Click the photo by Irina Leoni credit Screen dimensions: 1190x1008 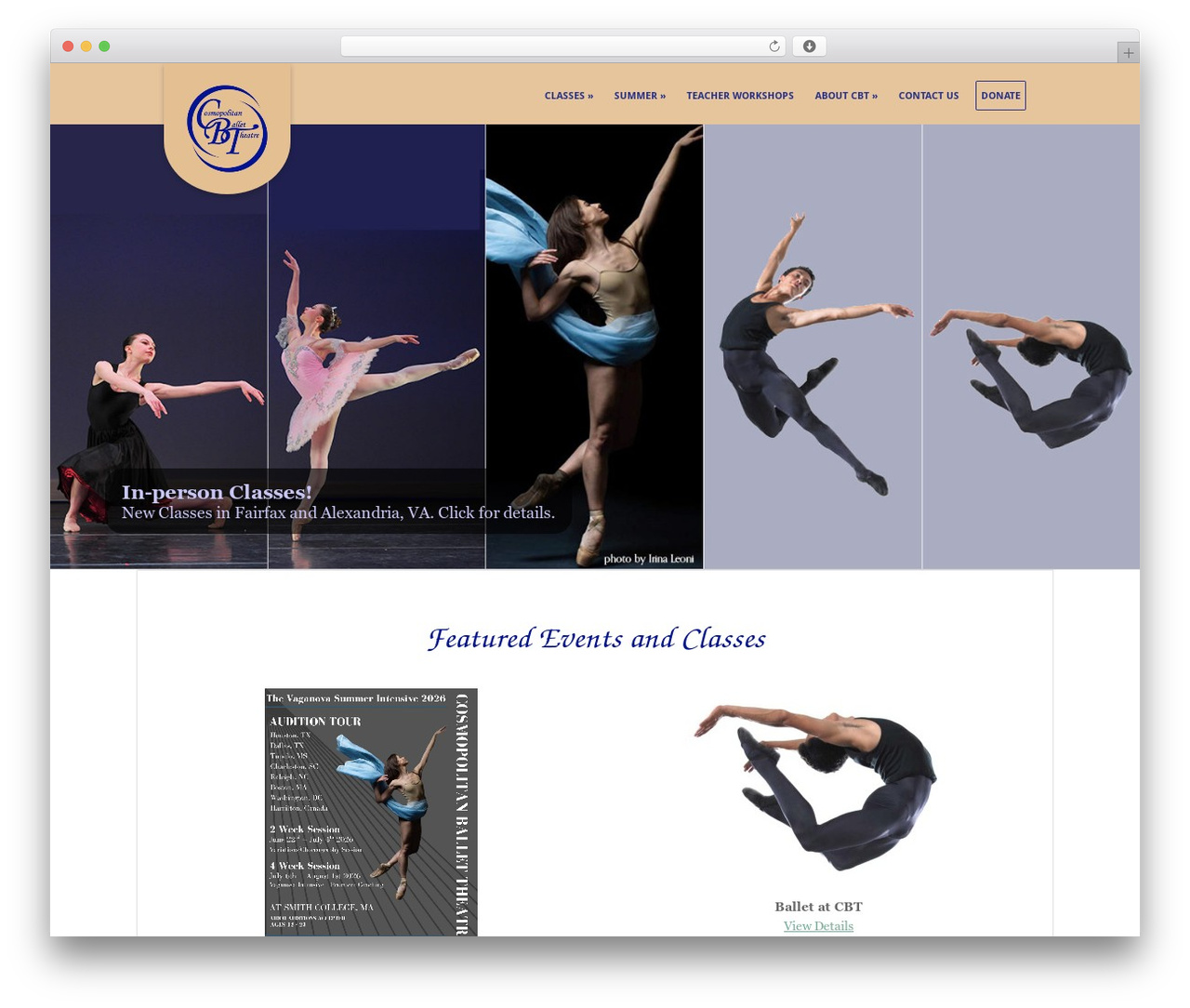pyautogui.click(x=649, y=559)
